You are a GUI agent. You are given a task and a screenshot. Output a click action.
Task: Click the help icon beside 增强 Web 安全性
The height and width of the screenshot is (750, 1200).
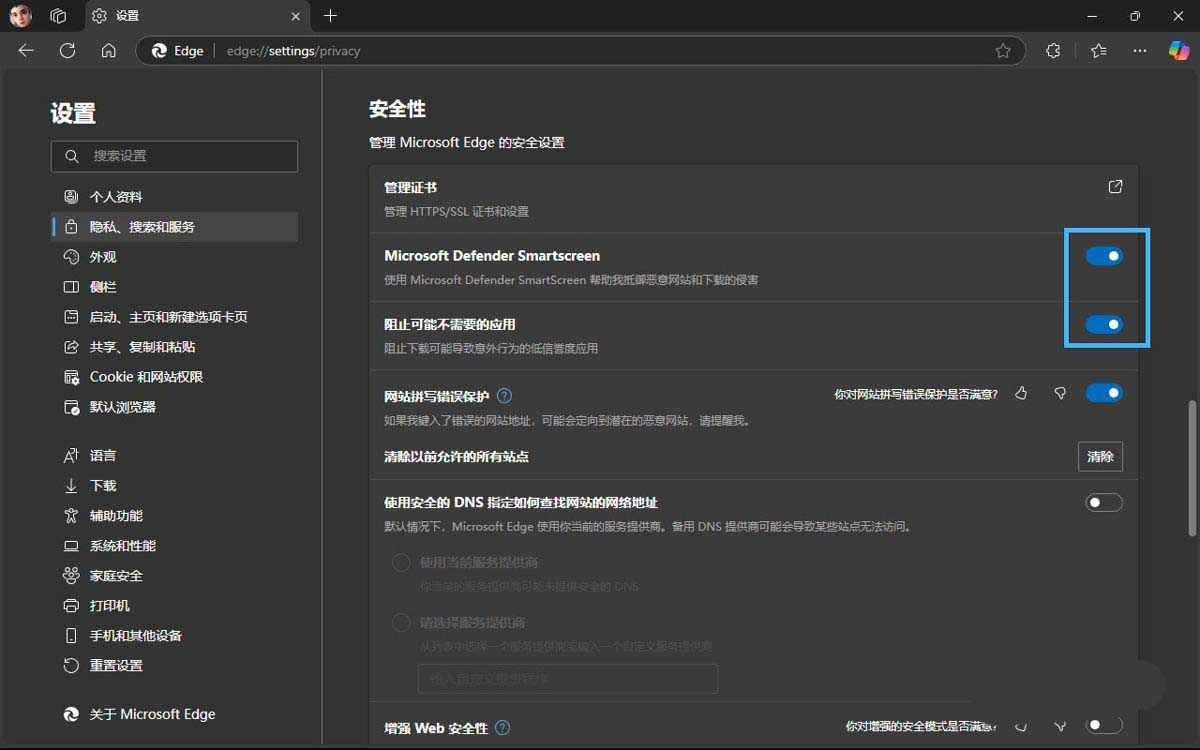502,728
